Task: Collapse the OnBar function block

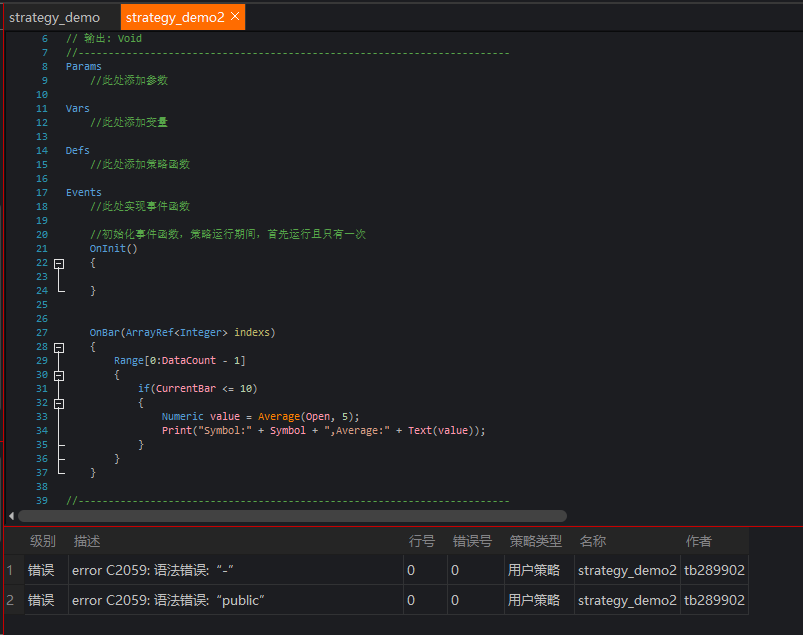Action: pyautogui.click(x=58, y=347)
